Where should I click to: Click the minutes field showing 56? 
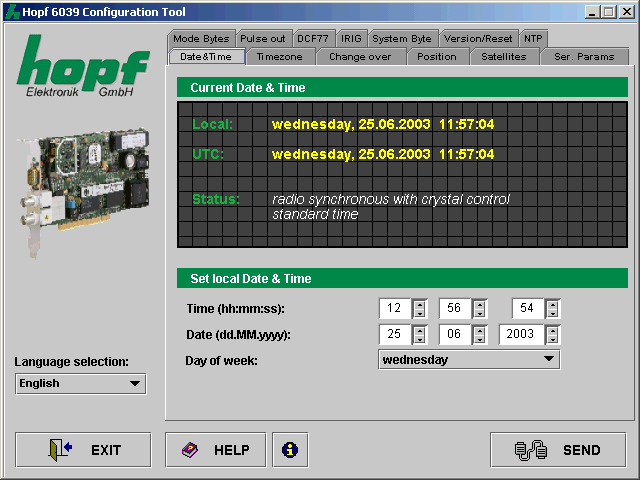455,308
